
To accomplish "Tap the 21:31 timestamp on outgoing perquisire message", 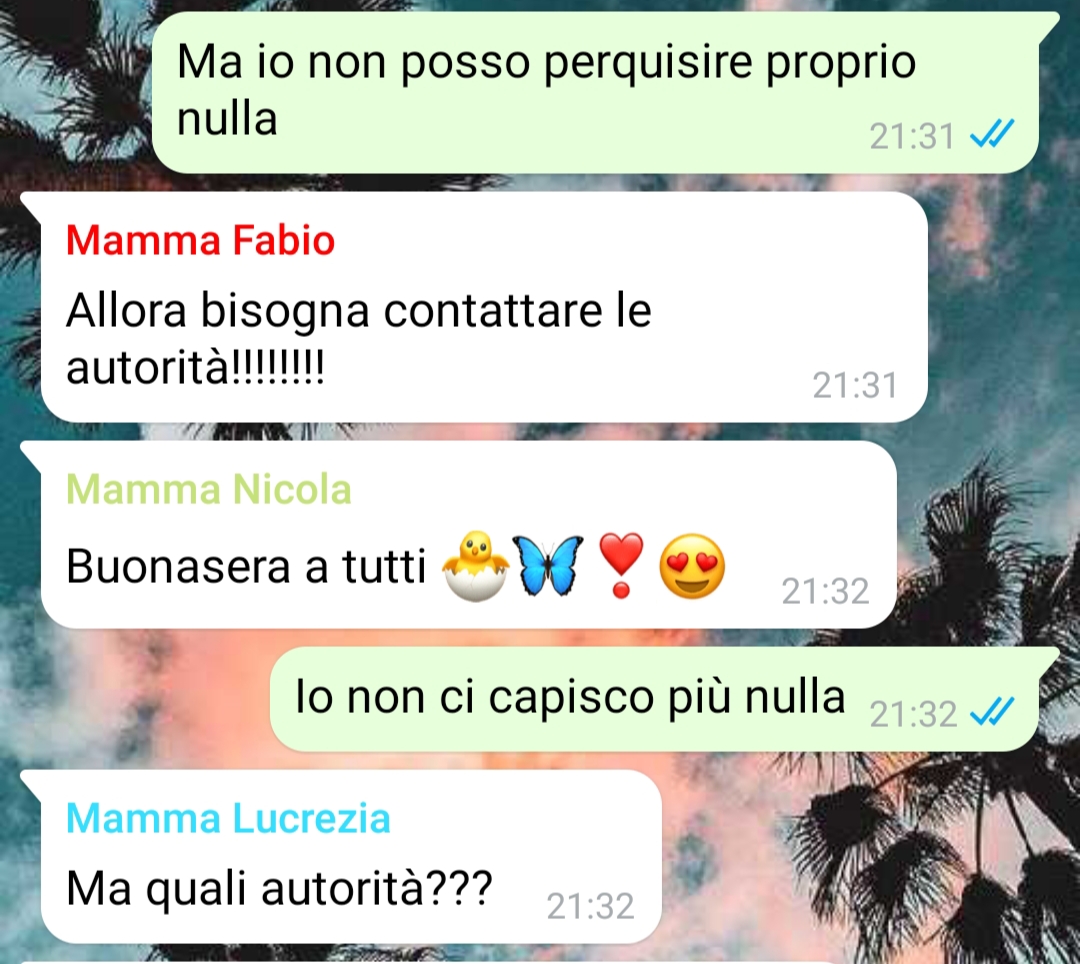I will [912, 136].
